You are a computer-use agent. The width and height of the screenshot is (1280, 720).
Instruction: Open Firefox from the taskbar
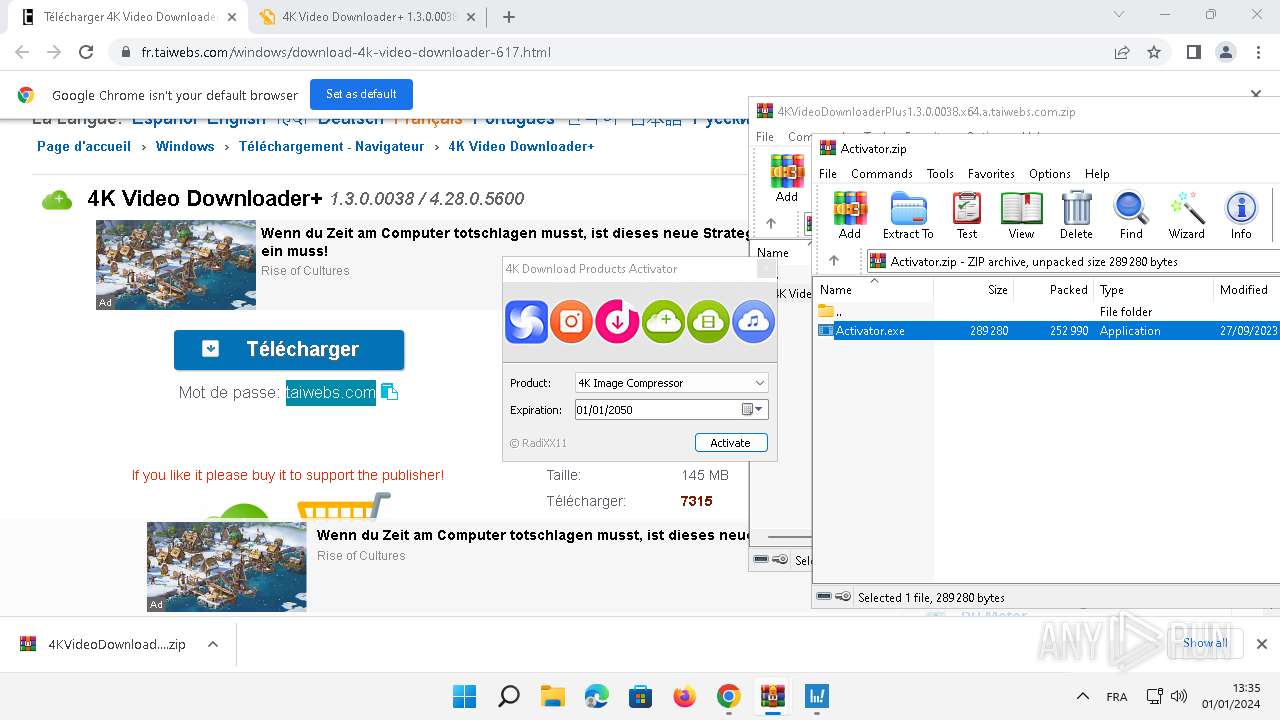pos(685,696)
